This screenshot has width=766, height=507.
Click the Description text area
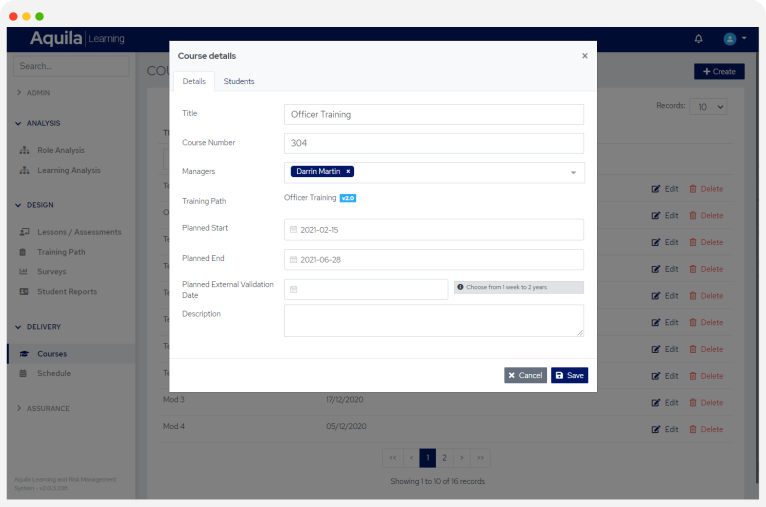click(x=433, y=320)
